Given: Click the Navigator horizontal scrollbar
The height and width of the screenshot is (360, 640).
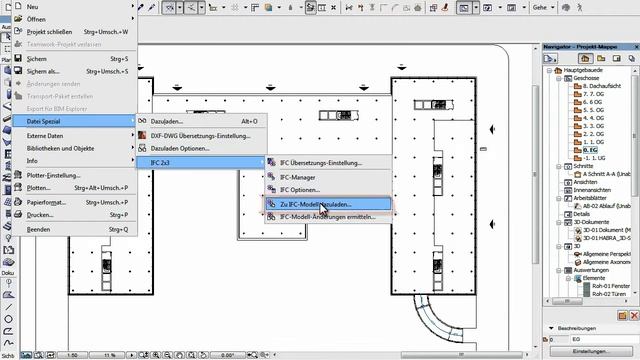Looking at the screenshot, I should pyautogui.click(x=587, y=301).
